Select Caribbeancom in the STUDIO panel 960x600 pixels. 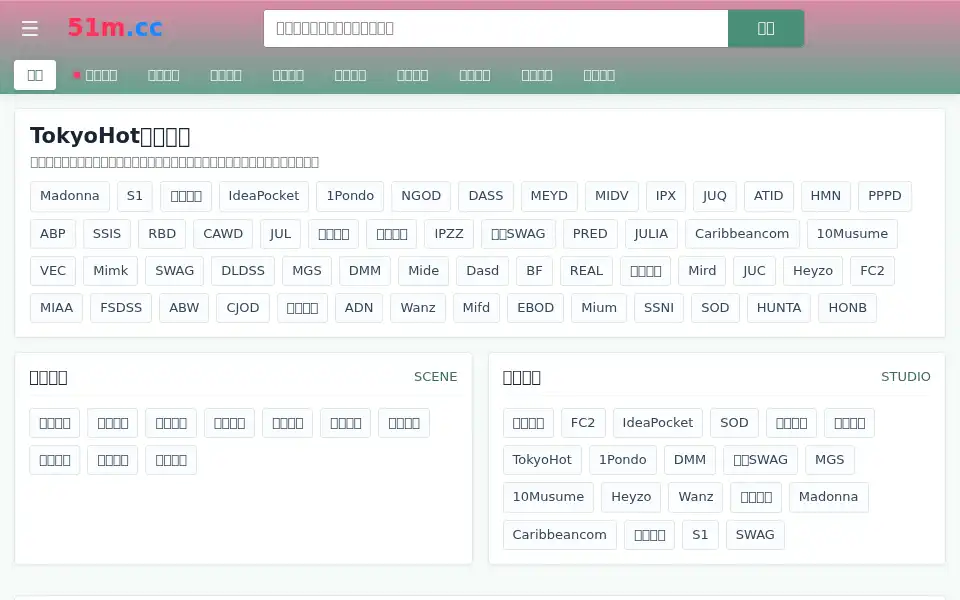(560, 535)
